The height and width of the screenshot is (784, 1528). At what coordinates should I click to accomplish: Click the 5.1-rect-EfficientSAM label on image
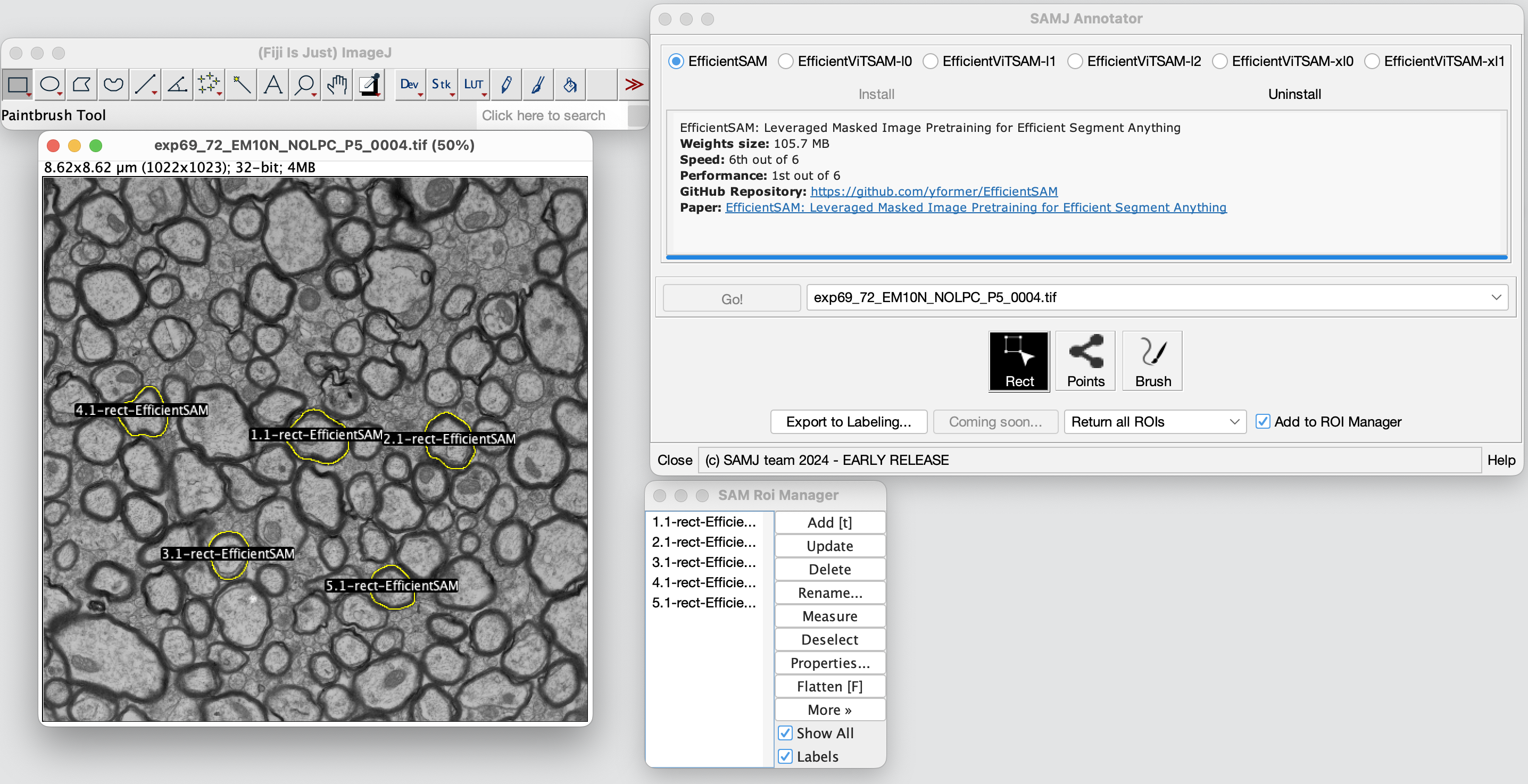392,586
